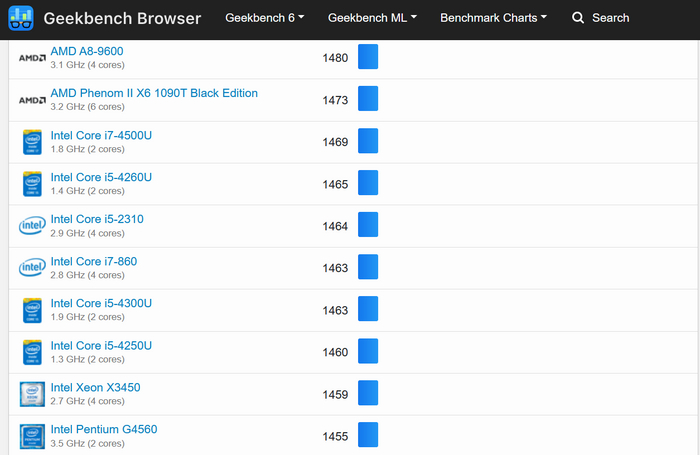Click the Xeon badge beside Xeon X3450
The height and width of the screenshot is (455, 700).
(32, 394)
